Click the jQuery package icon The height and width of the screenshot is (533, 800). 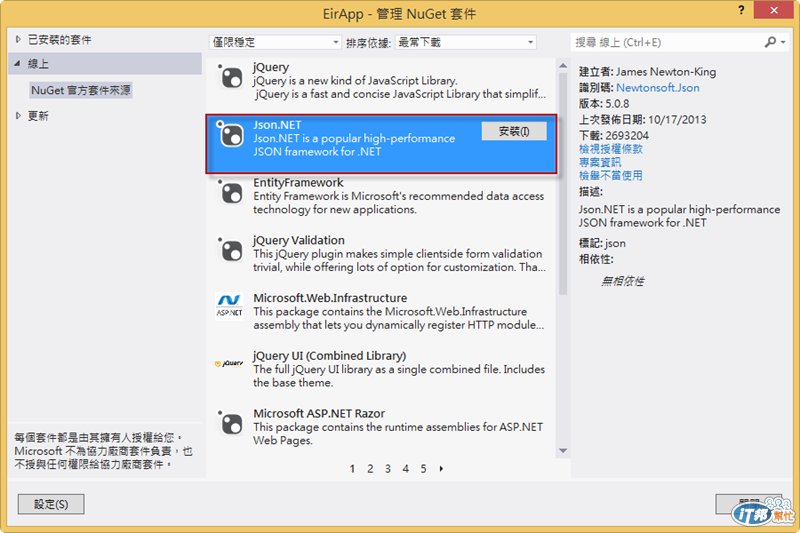[x=230, y=77]
